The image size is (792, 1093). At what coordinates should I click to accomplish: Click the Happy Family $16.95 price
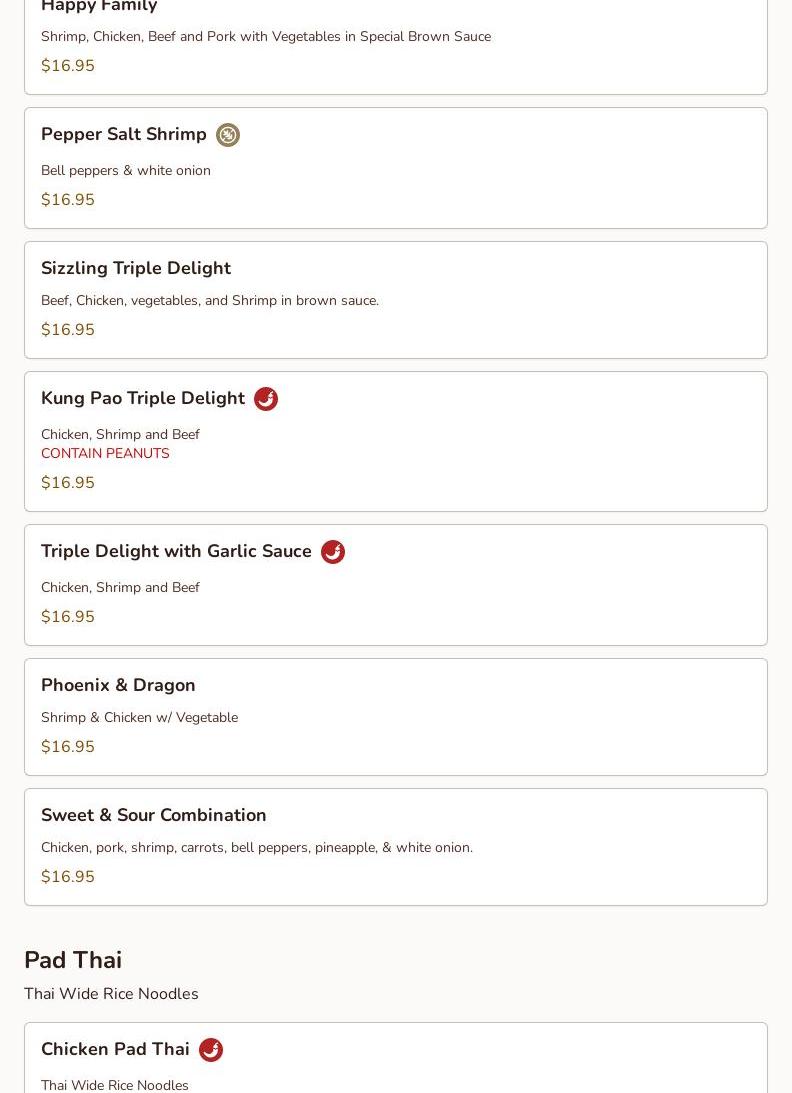click(68, 66)
